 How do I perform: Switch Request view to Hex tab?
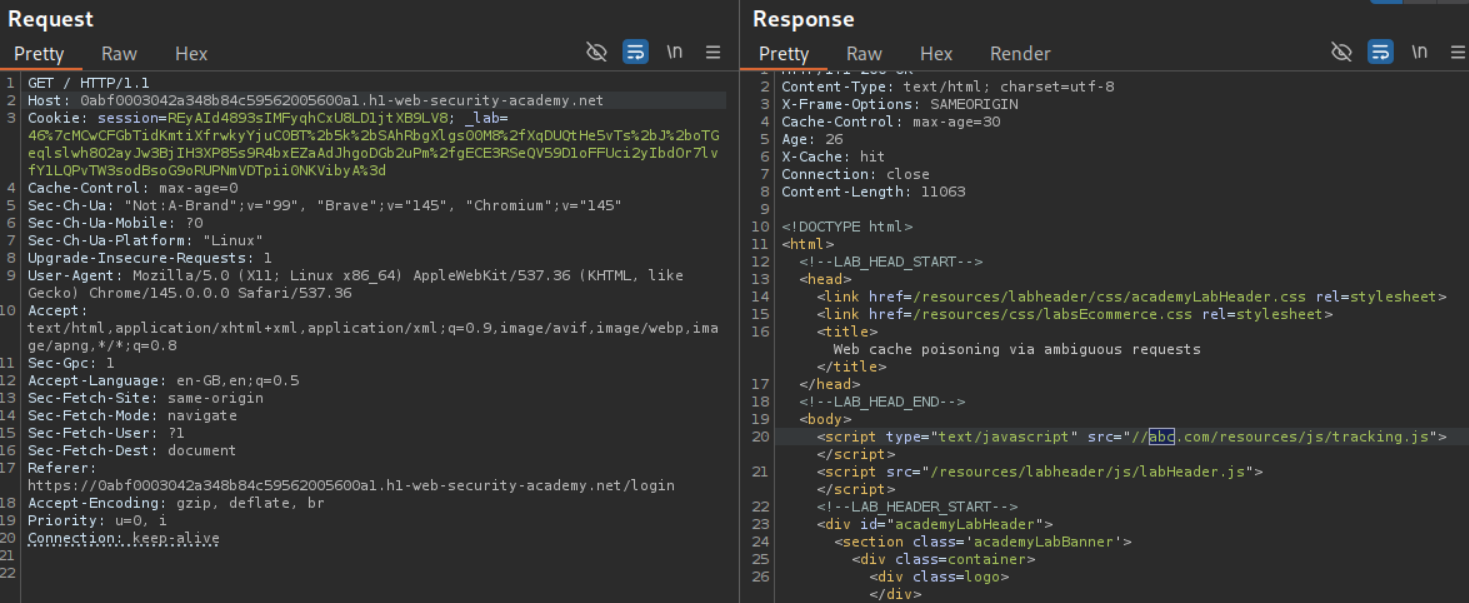pos(191,54)
